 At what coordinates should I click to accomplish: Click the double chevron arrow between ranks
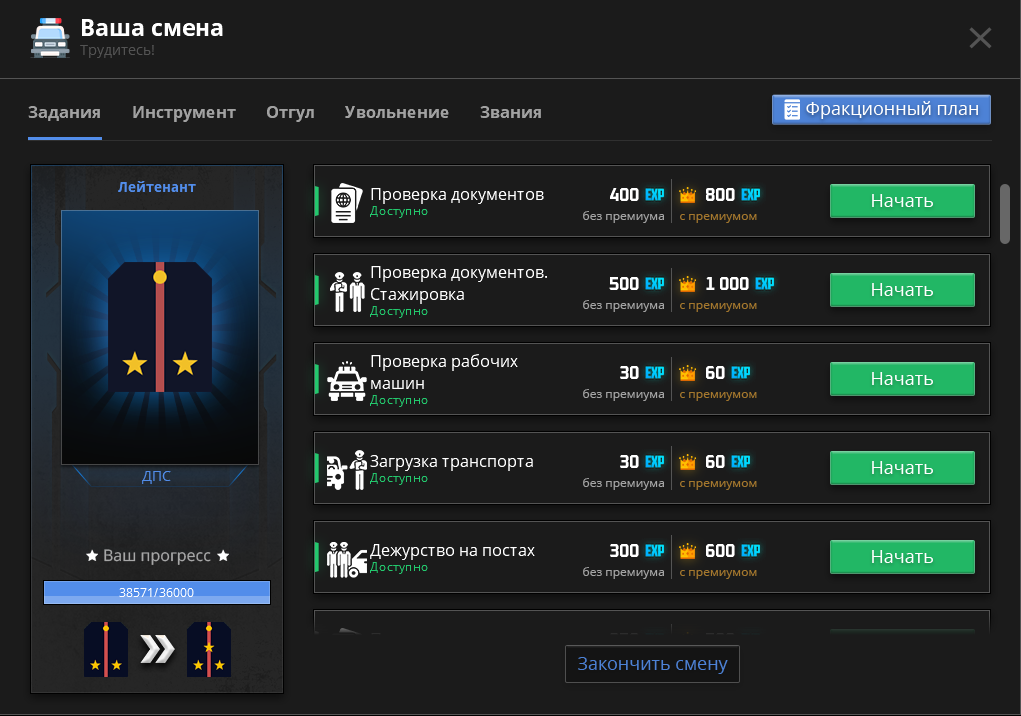[x=157, y=650]
